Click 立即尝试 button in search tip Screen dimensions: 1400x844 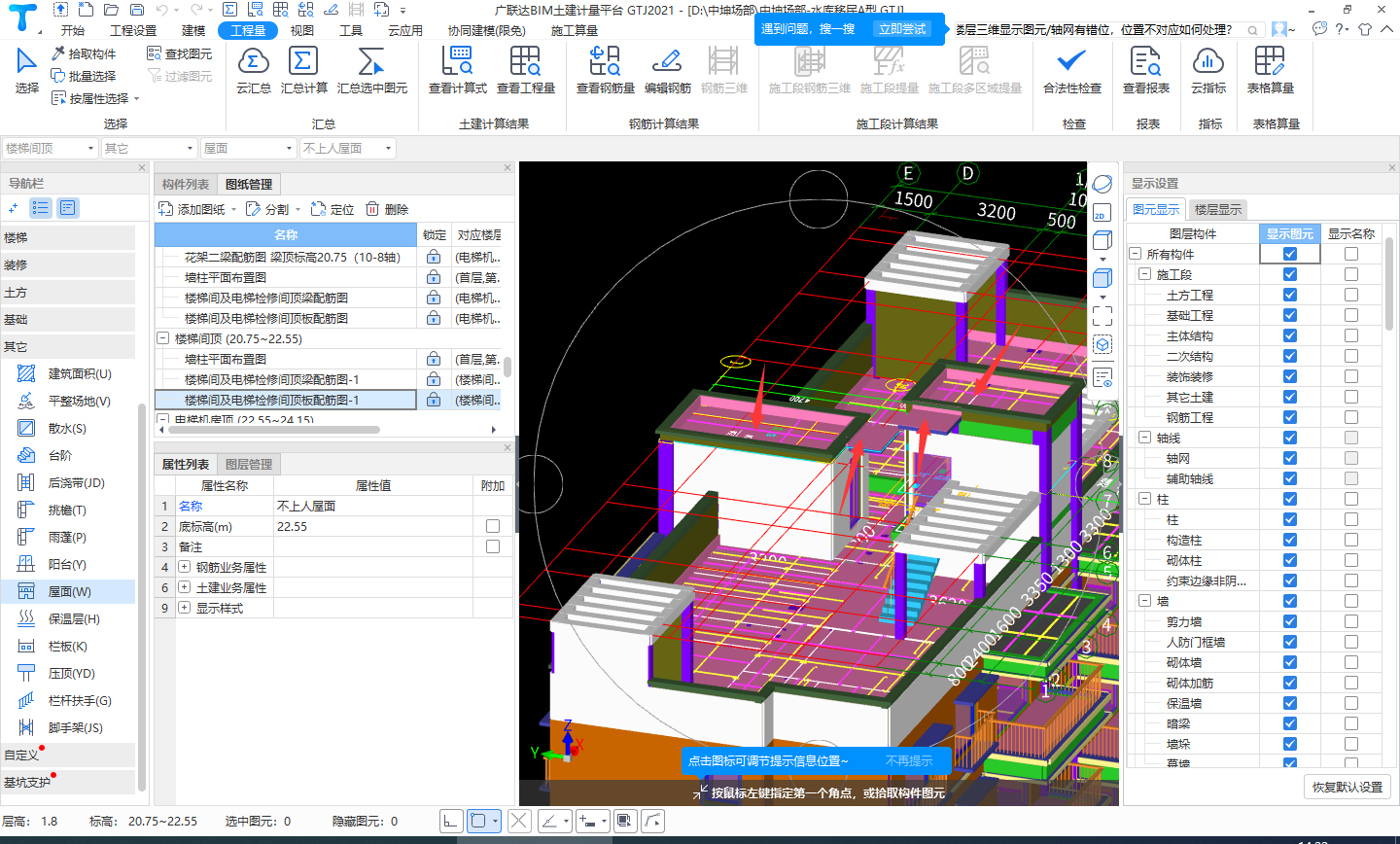901,29
